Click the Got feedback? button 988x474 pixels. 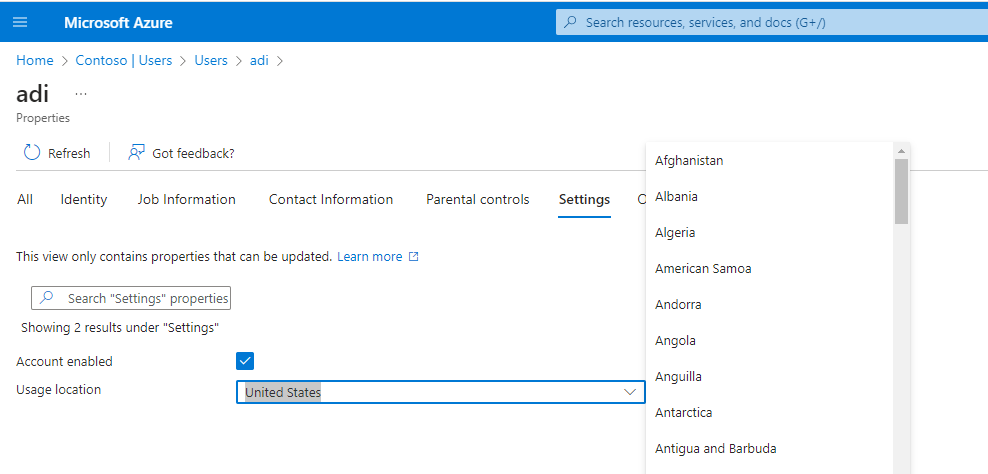[x=181, y=153]
